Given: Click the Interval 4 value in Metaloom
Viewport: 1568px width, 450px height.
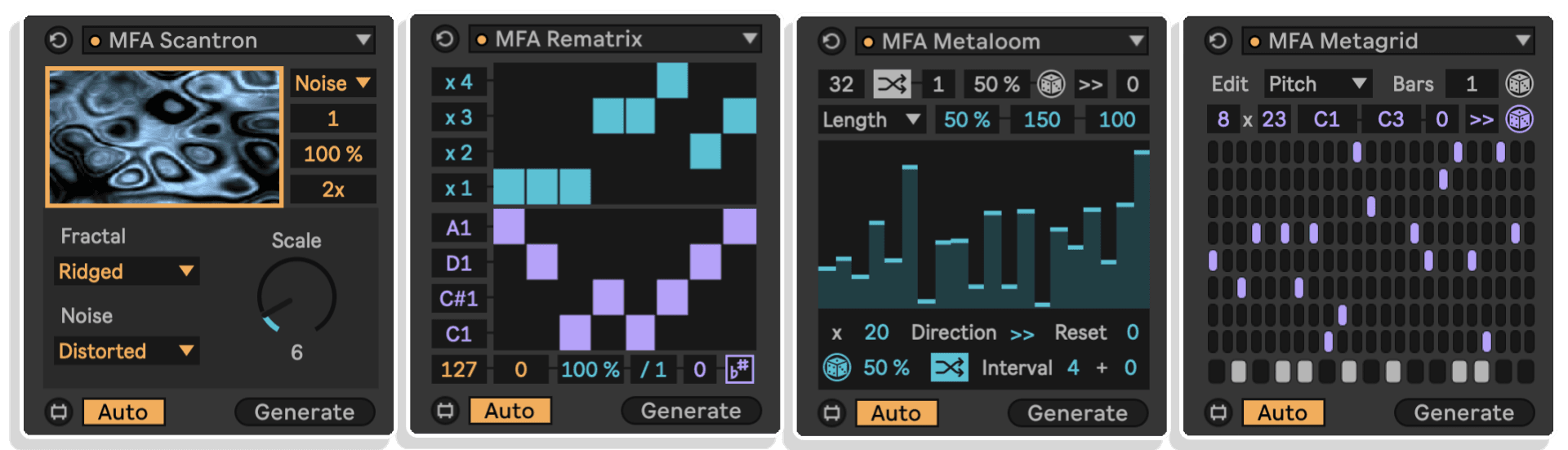Looking at the screenshot, I should click(x=1073, y=368).
